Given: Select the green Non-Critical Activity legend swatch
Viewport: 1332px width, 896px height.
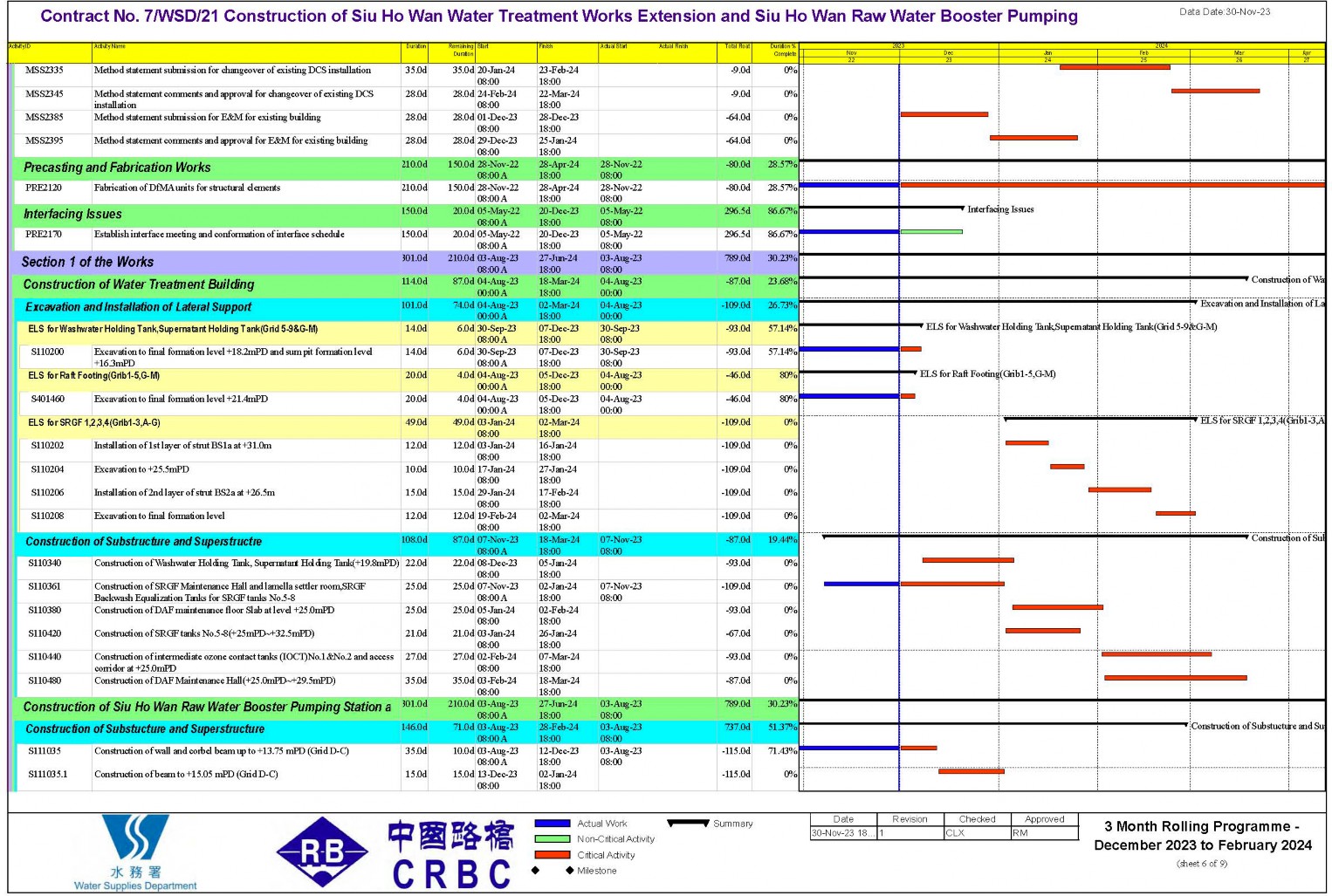Looking at the screenshot, I should pyautogui.click(x=553, y=839).
